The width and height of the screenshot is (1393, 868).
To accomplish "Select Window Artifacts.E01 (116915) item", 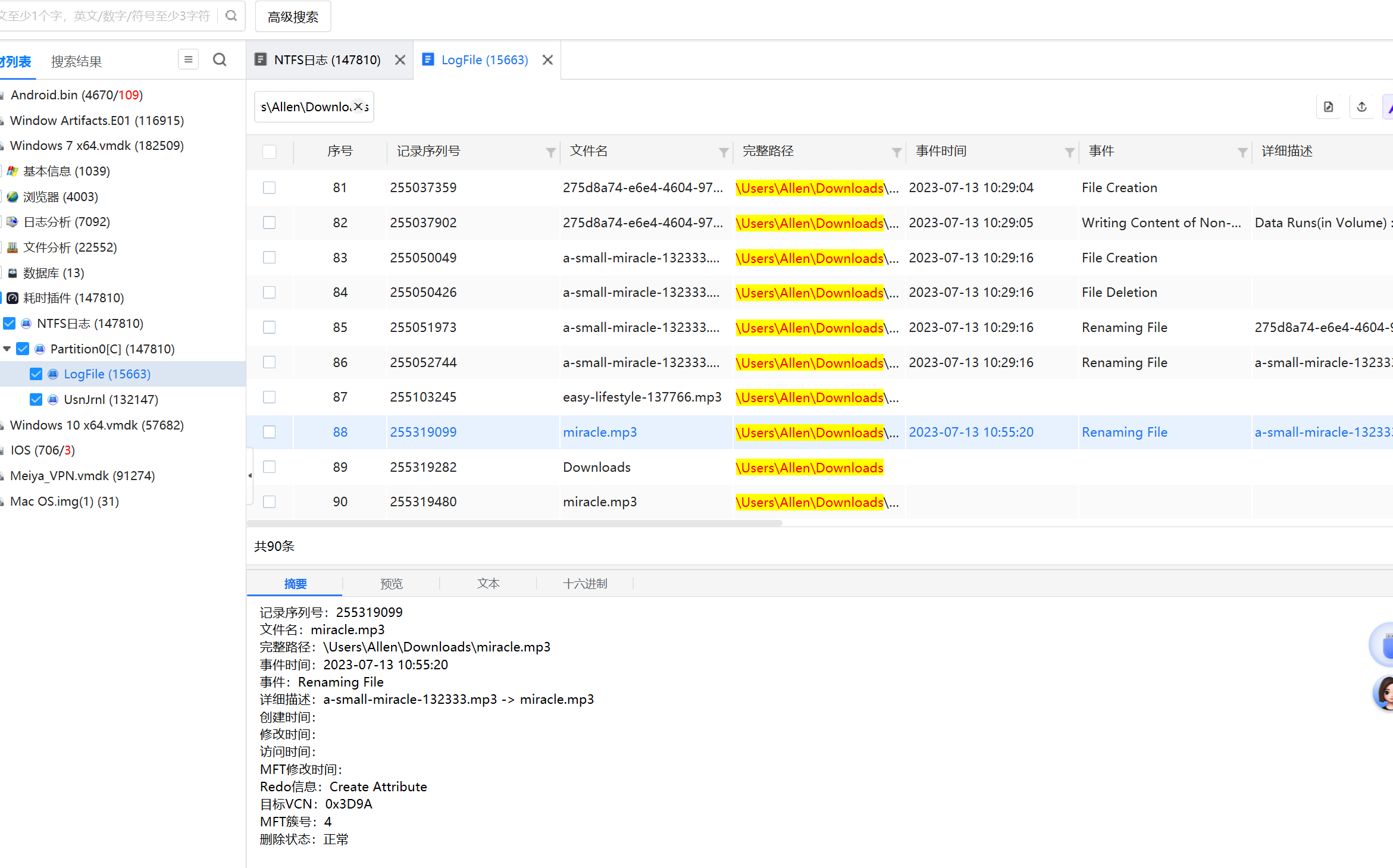I will [x=96, y=121].
